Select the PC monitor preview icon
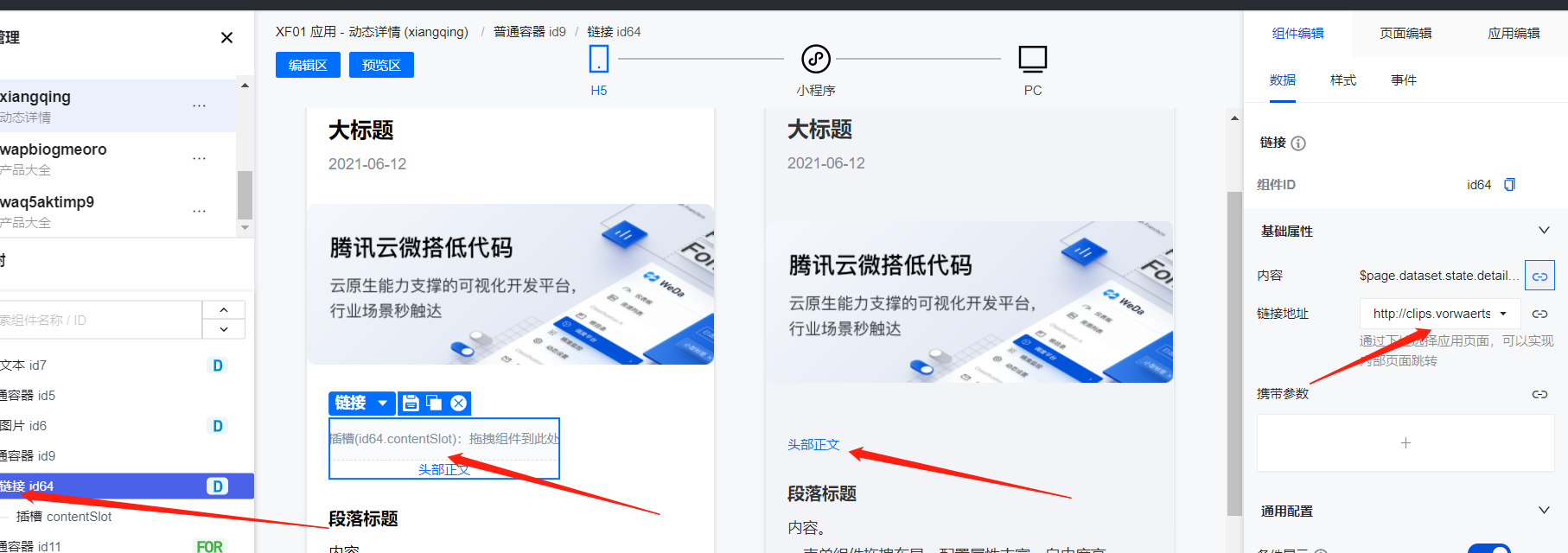 [1033, 59]
